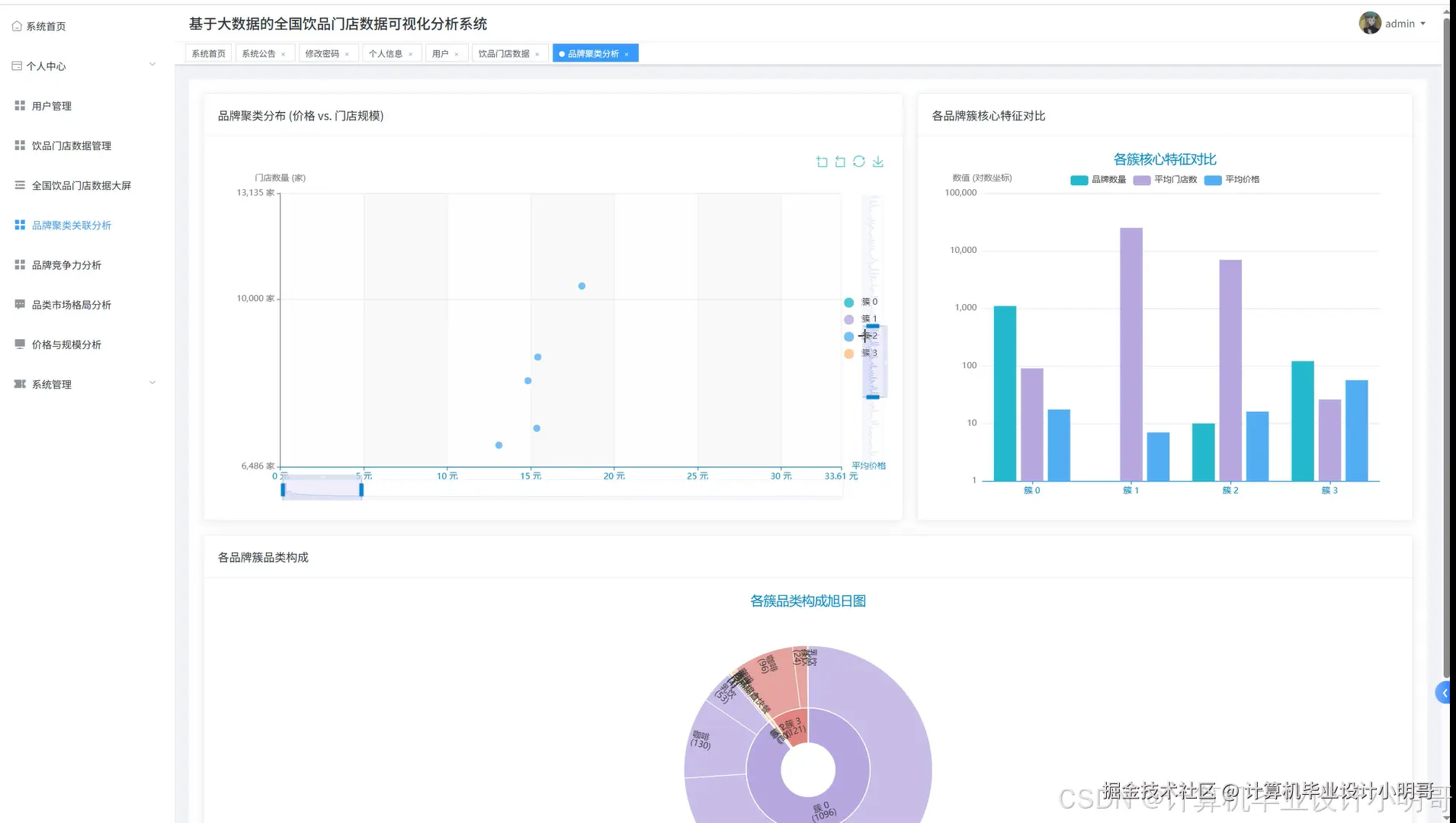Screen dimensions: 1456x823
Task: Close the 系统公告 tab
Action: click(284, 54)
